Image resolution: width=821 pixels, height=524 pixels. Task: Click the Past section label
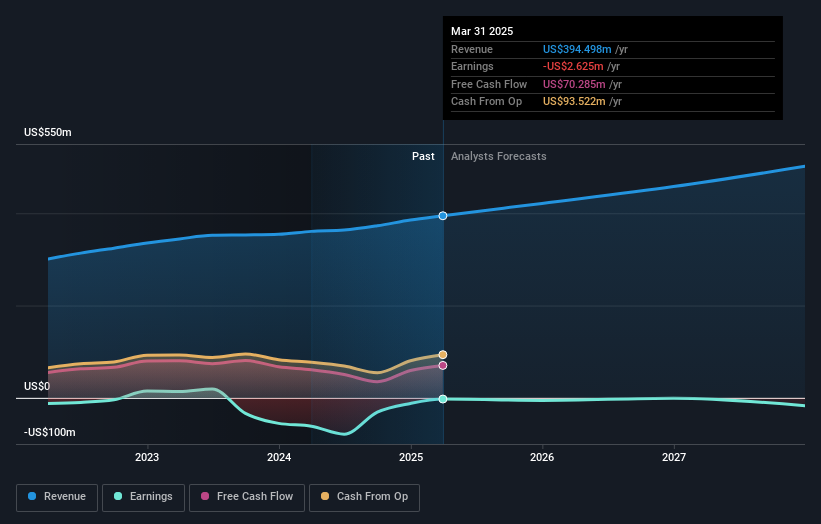click(423, 157)
